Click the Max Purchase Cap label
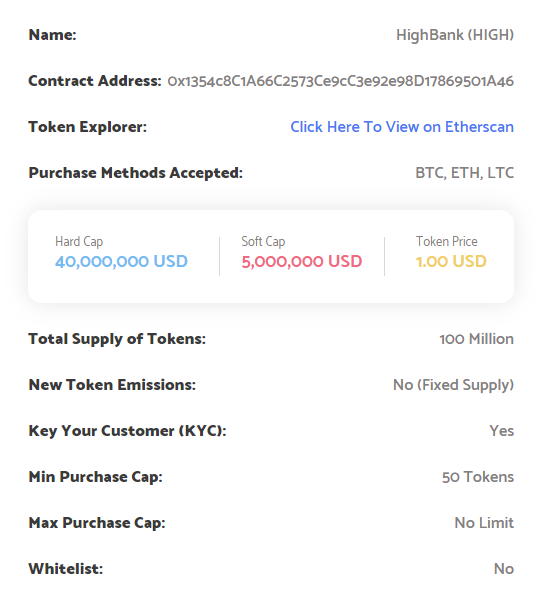 (x=97, y=523)
